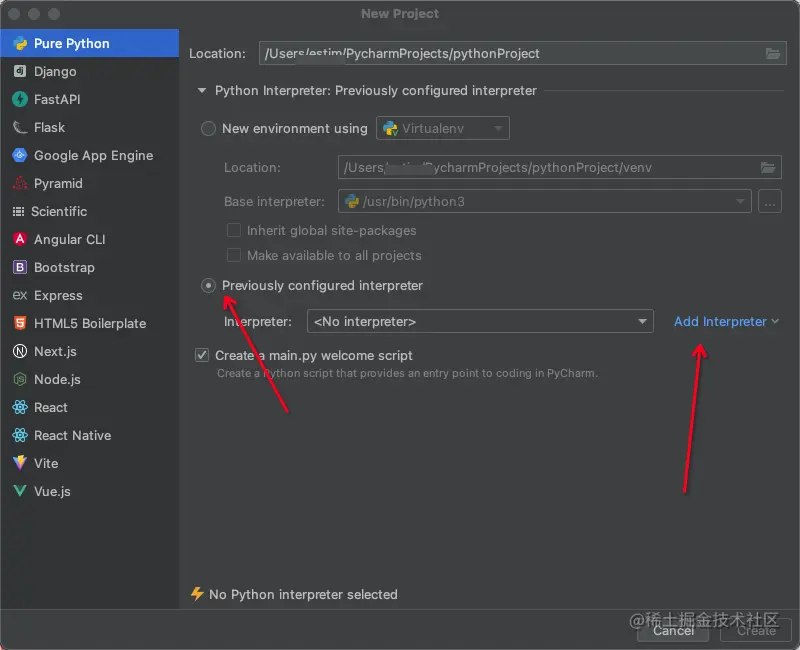
Task: Select New environment using radio button
Action: click(208, 129)
